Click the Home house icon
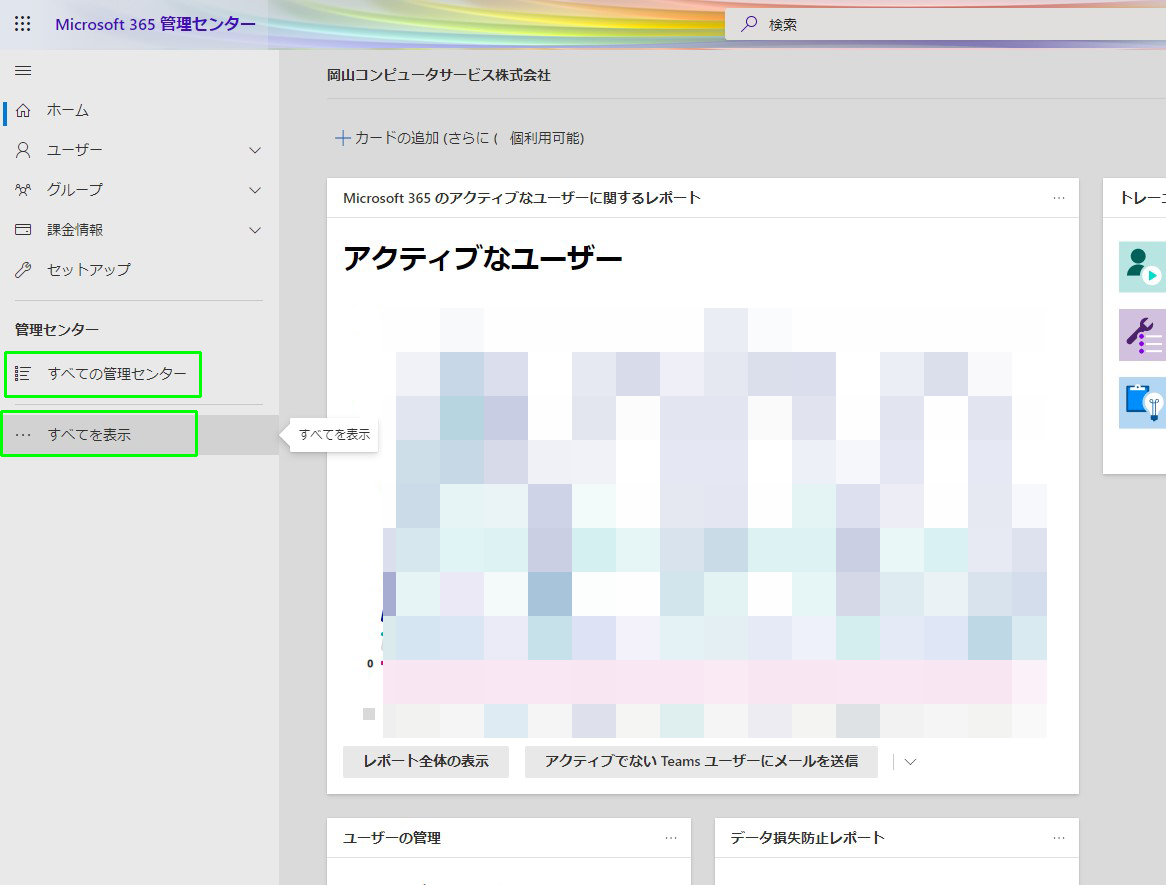The height and width of the screenshot is (885, 1166). tap(23, 111)
